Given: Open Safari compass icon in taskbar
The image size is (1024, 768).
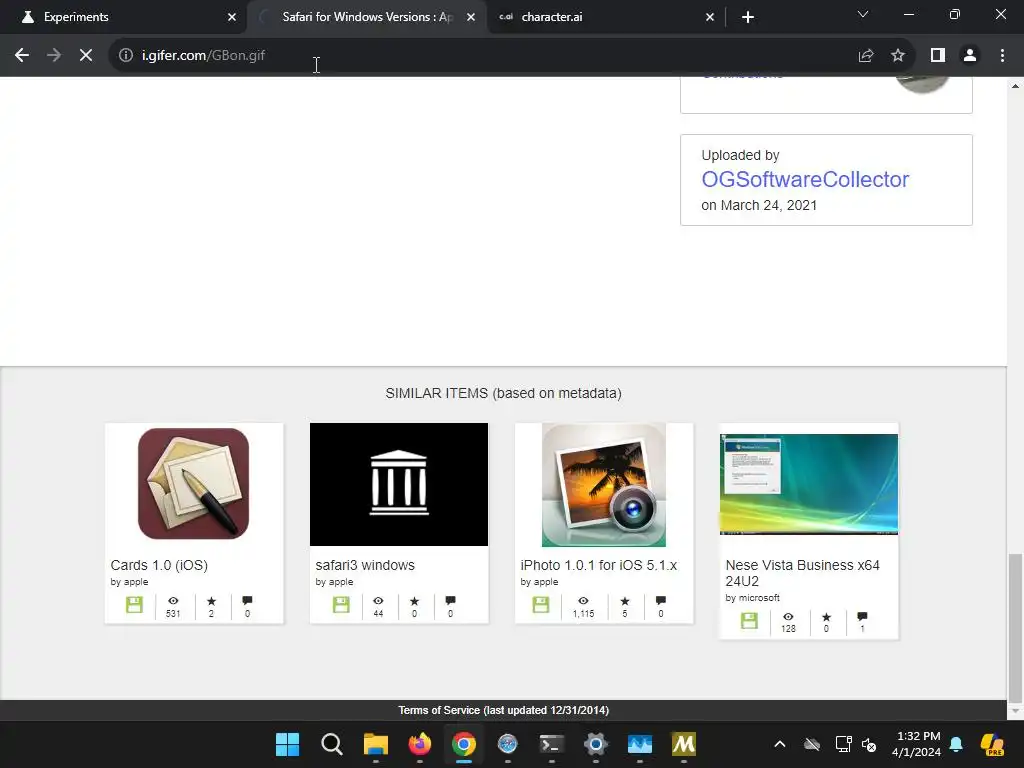Looking at the screenshot, I should point(507,744).
